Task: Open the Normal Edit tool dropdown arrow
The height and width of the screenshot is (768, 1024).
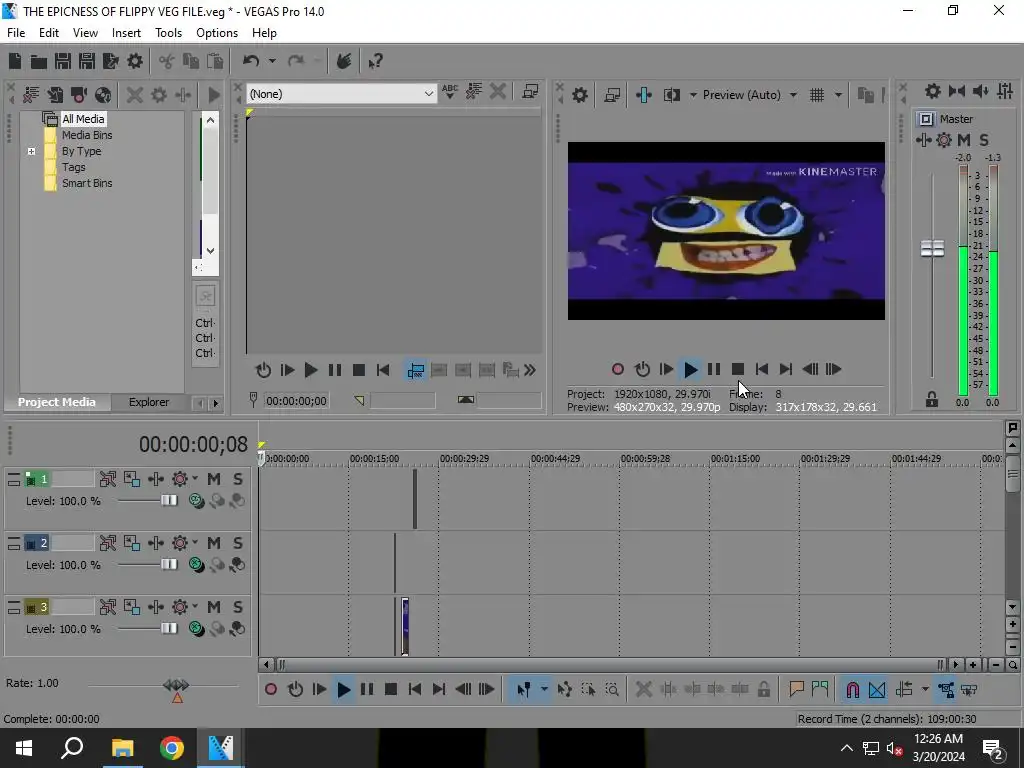Action: point(543,690)
